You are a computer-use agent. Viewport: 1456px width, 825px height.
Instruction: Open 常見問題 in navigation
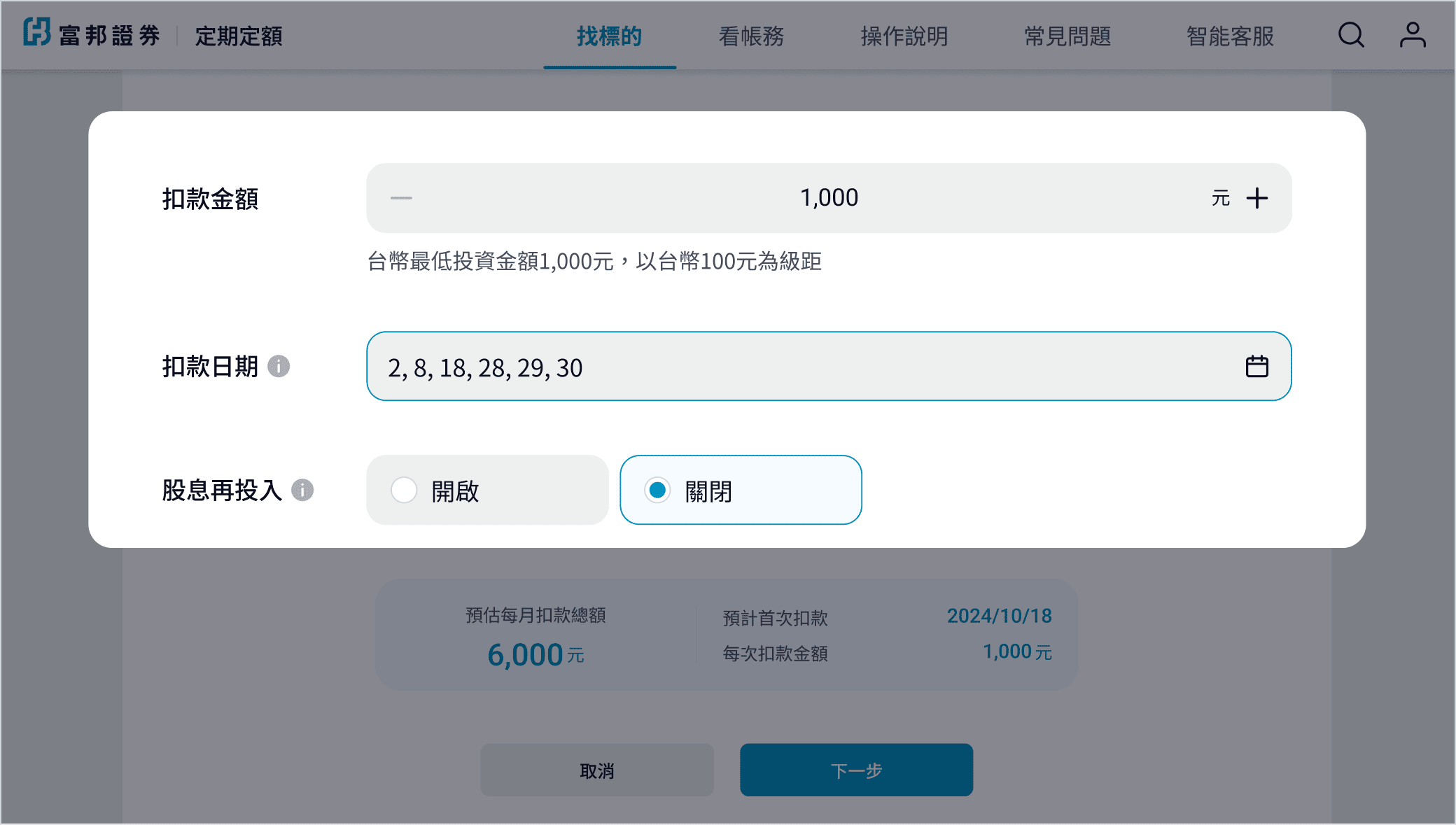pos(1067,36)
